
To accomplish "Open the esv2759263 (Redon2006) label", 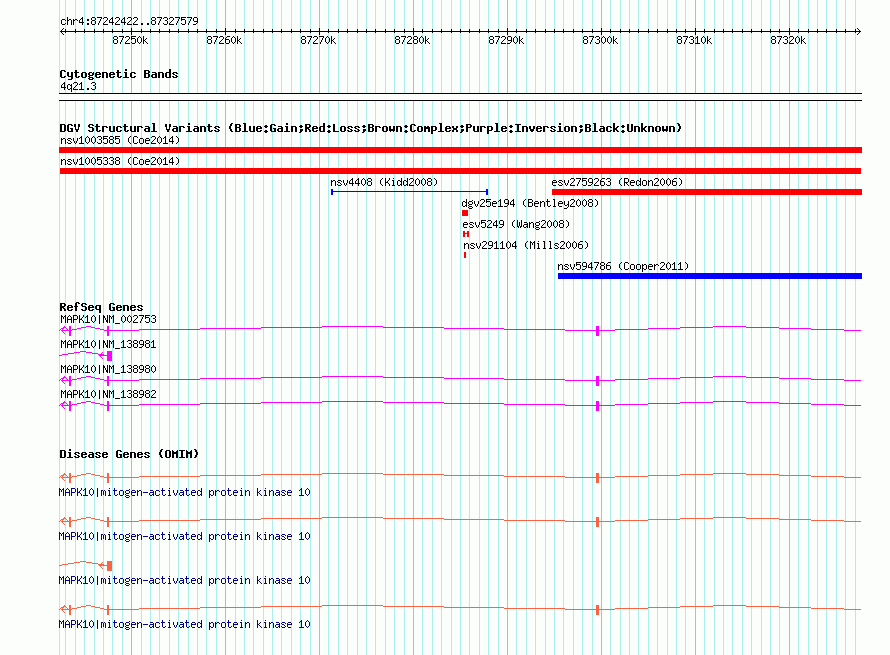I will [x=617, y=182].
